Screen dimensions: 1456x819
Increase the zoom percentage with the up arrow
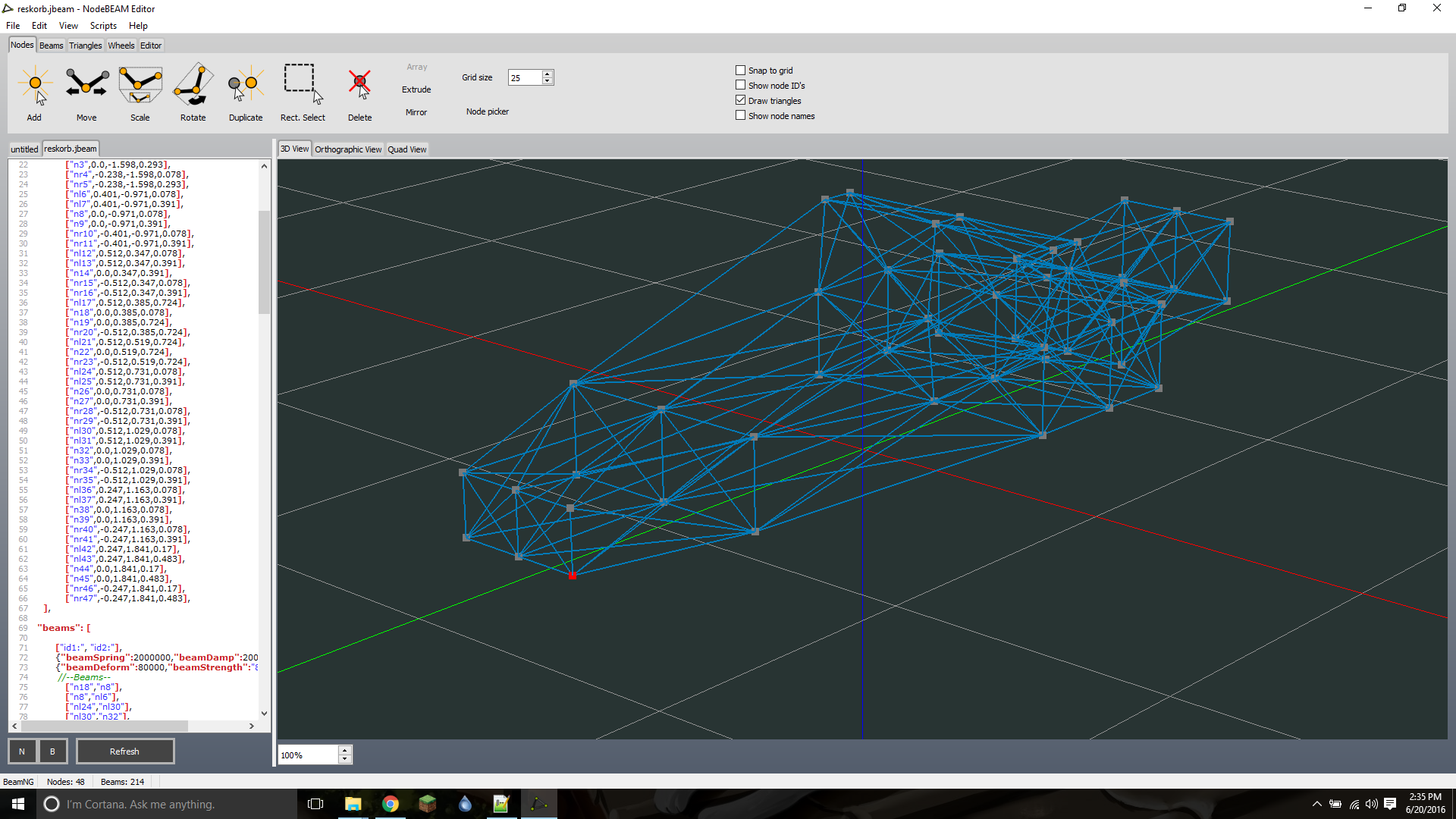point(345,750)
